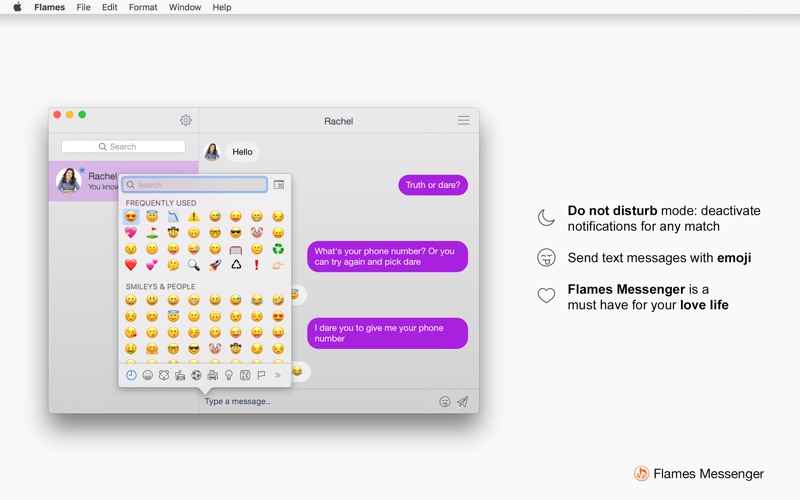Switch emoji picker to full Character Viewer

click(x=279, y=185)
